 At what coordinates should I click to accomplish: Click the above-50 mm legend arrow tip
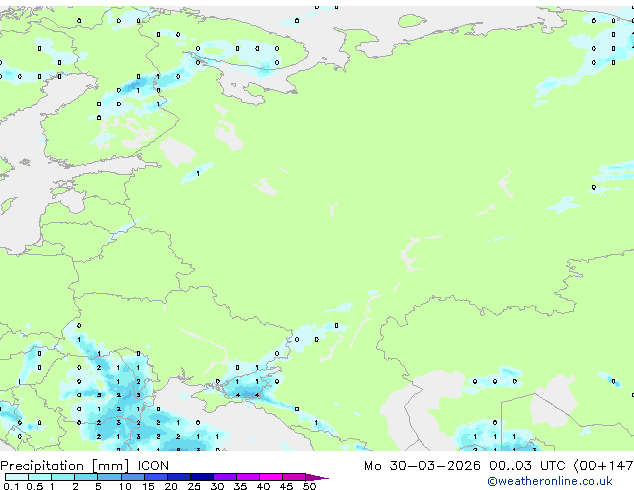[317, 477]
